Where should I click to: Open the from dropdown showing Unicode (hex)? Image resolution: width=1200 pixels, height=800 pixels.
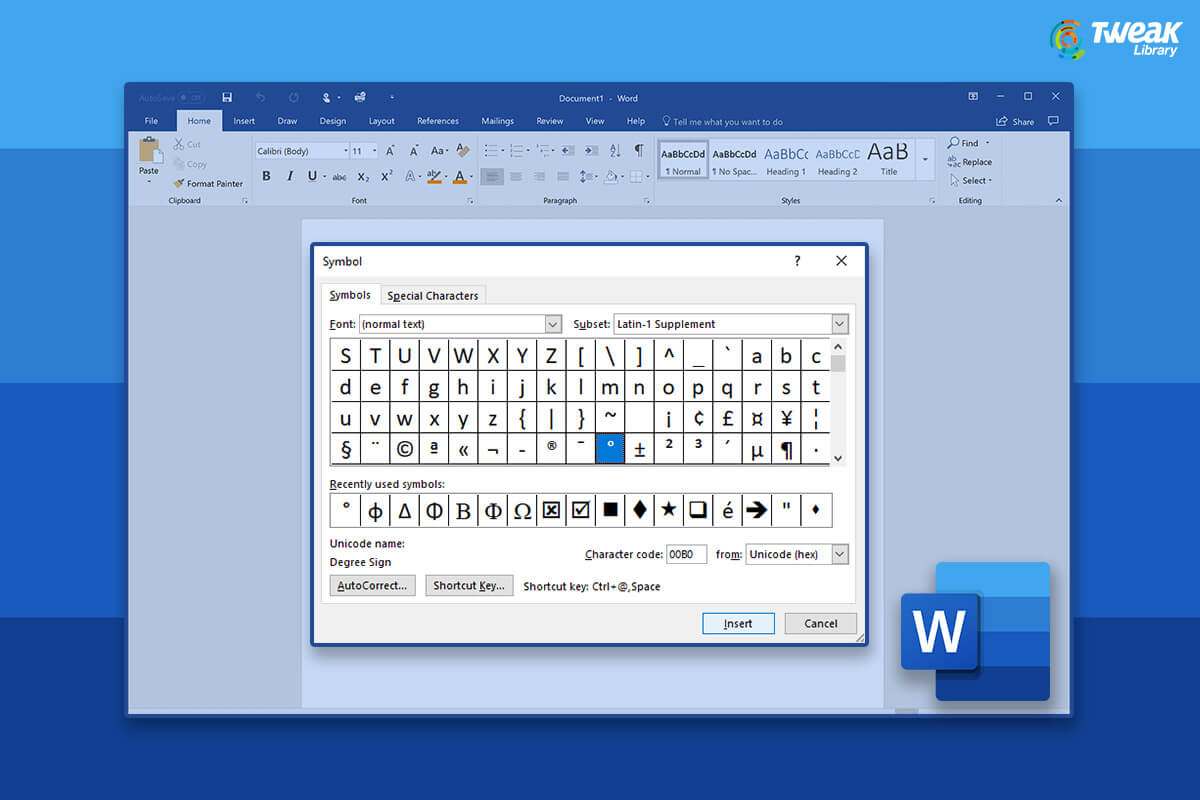click(838, 553)
